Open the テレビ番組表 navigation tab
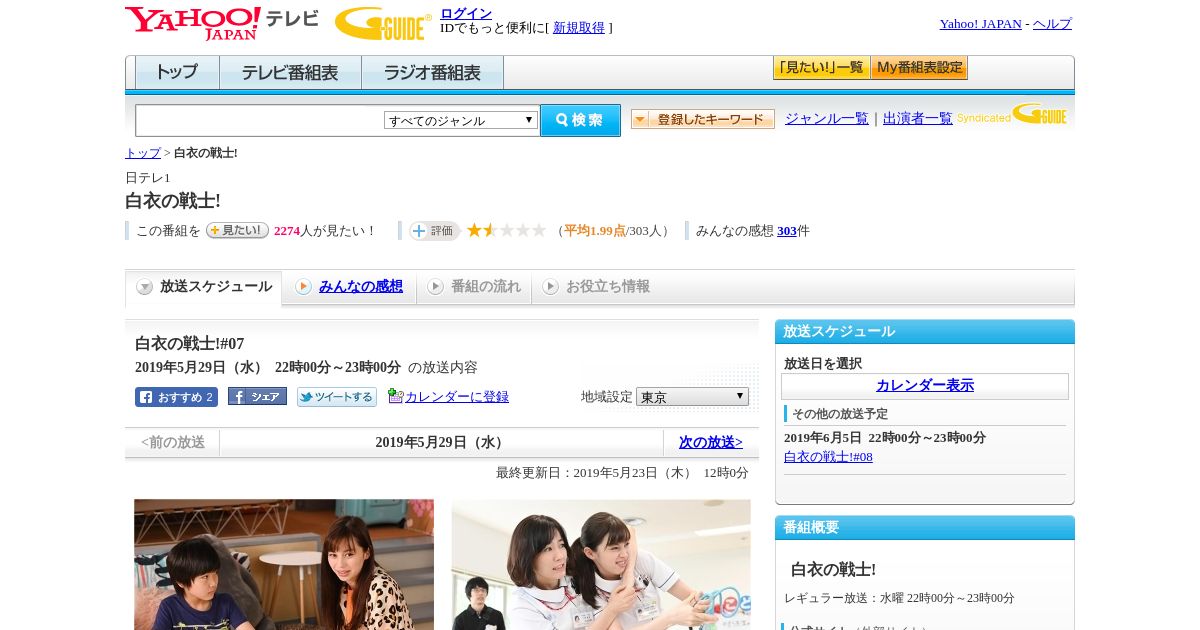This screenshot has height=630, width=1200. (290, 73)
